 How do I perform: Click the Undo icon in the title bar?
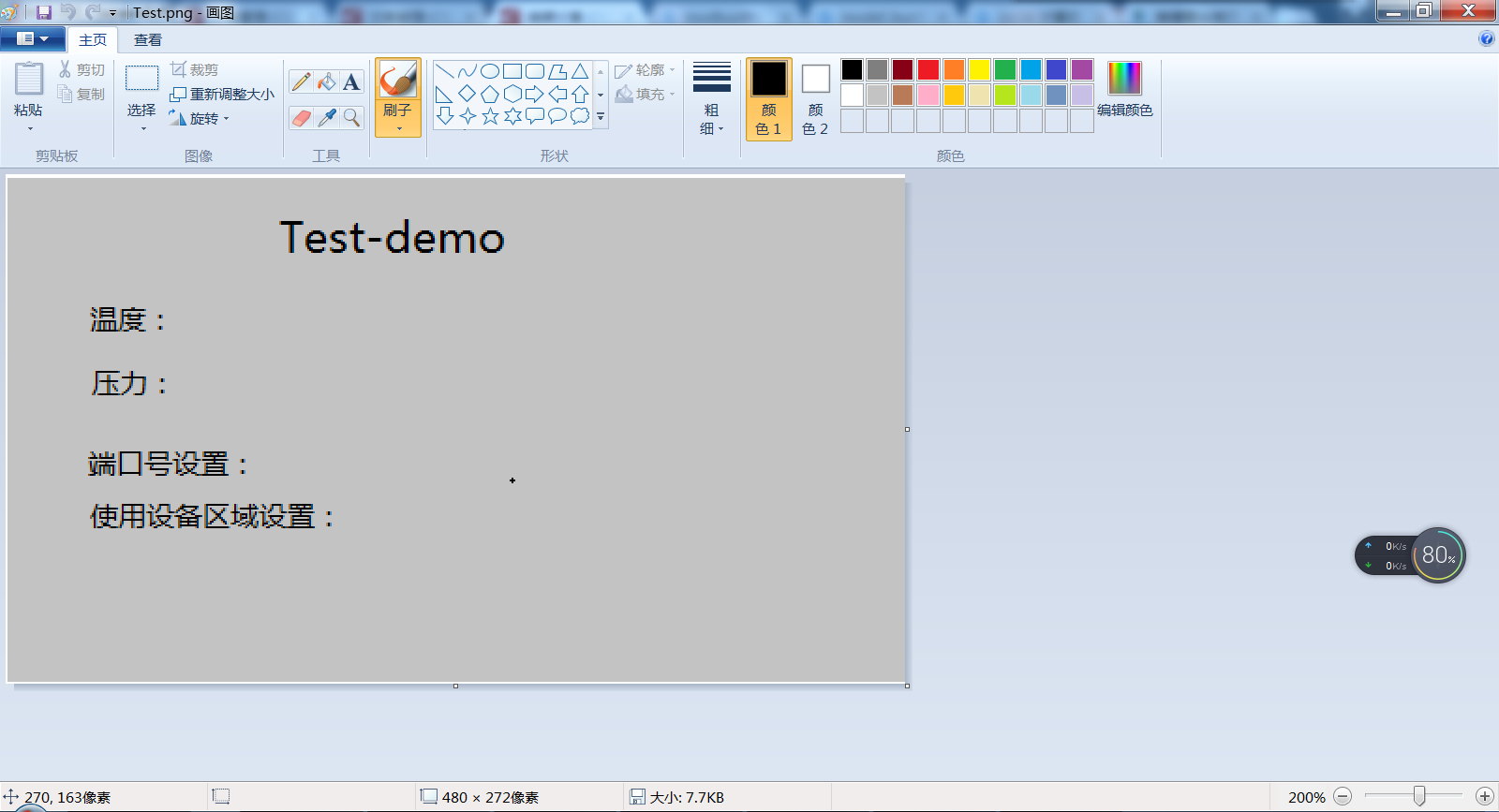(x=68, y=12)
